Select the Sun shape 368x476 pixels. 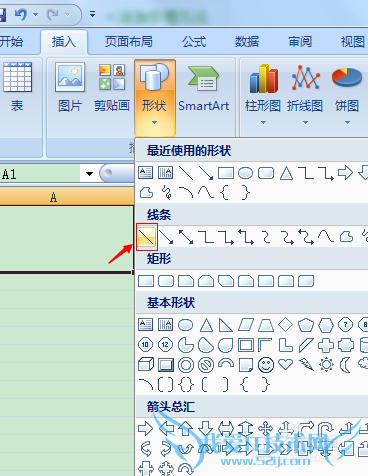(326, 365)
